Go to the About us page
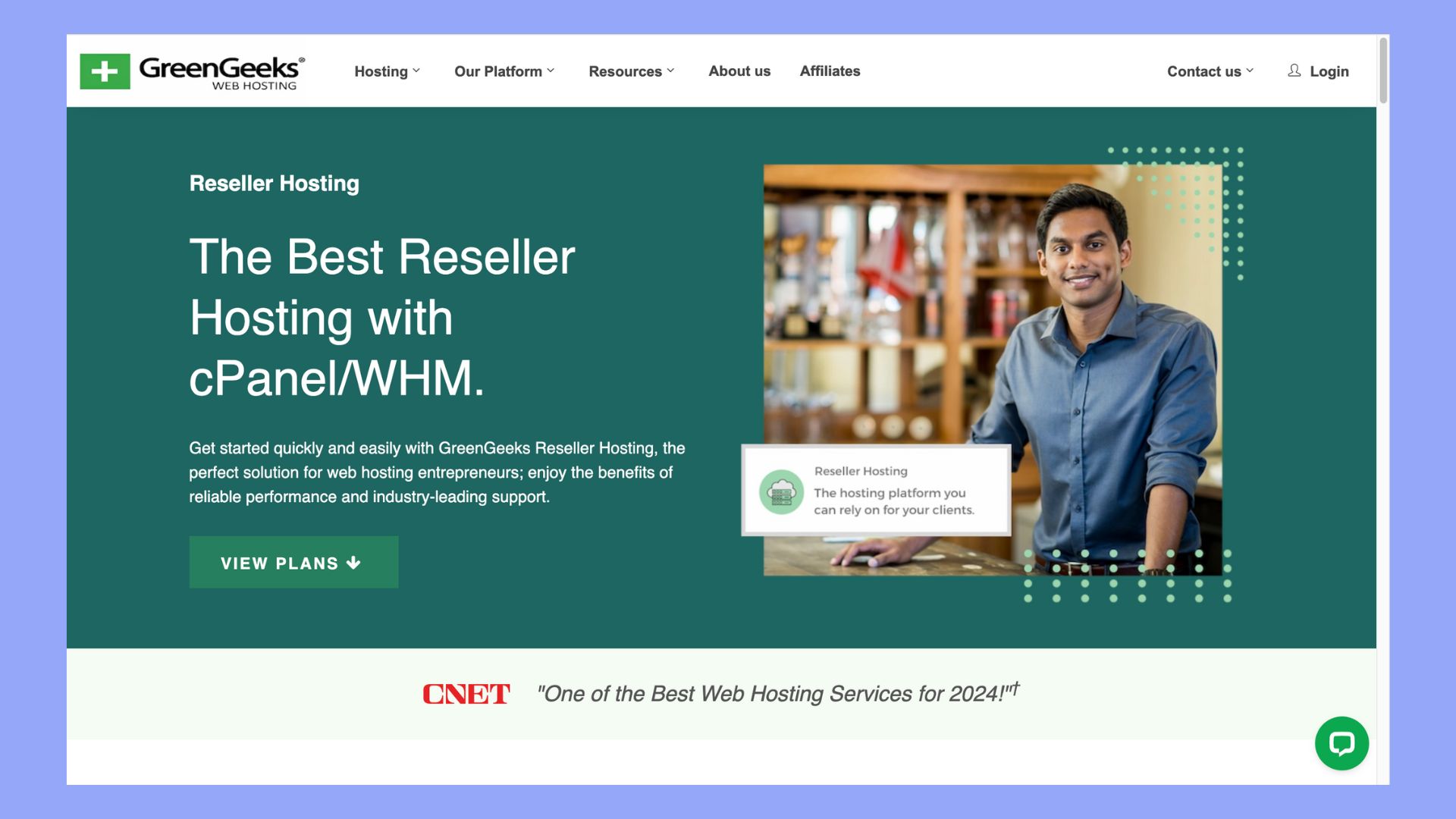 pos(739,71)
